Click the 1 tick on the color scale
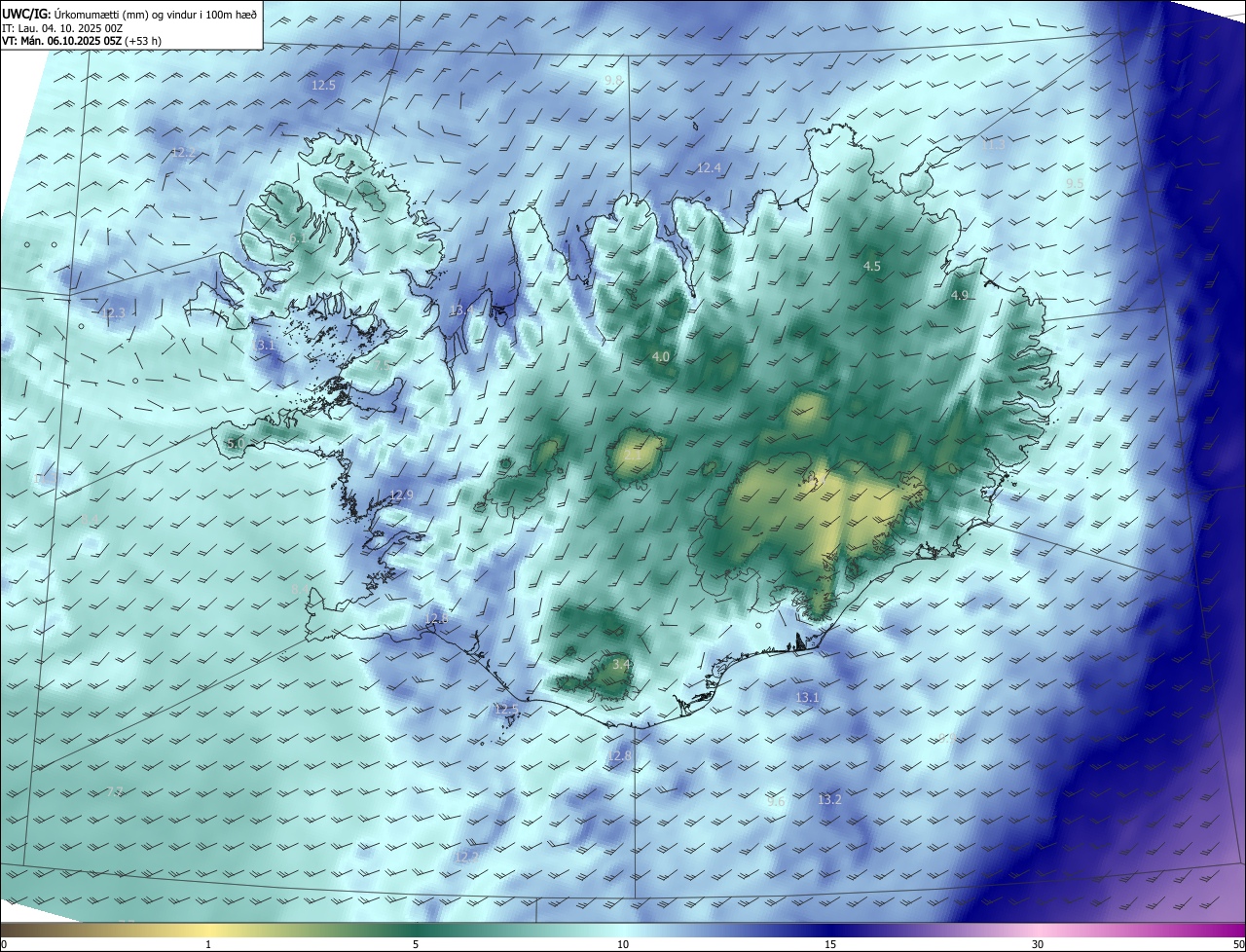This screenshot has width=1246, height=952. (208, 944)
